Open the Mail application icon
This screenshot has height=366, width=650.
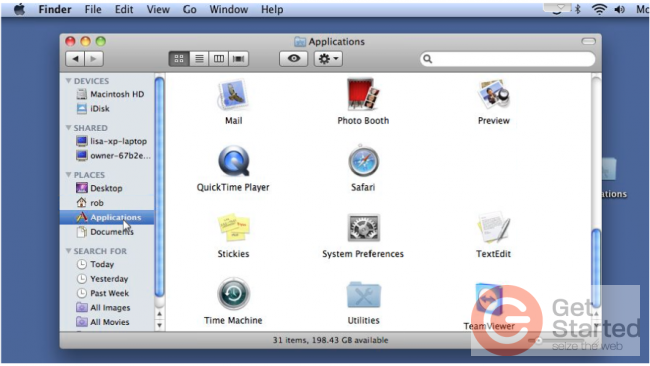pyautogui.click(x=233, y=95)
